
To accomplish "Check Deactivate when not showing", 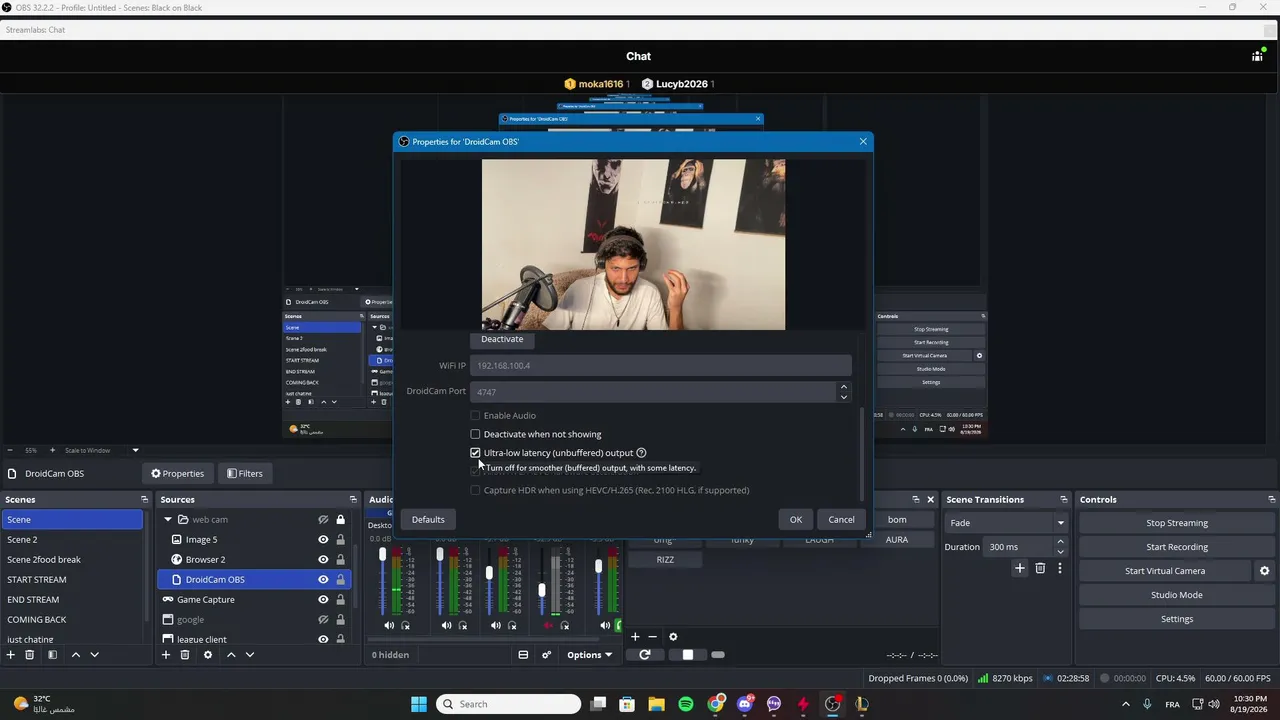I will click(x=475, y=434).
